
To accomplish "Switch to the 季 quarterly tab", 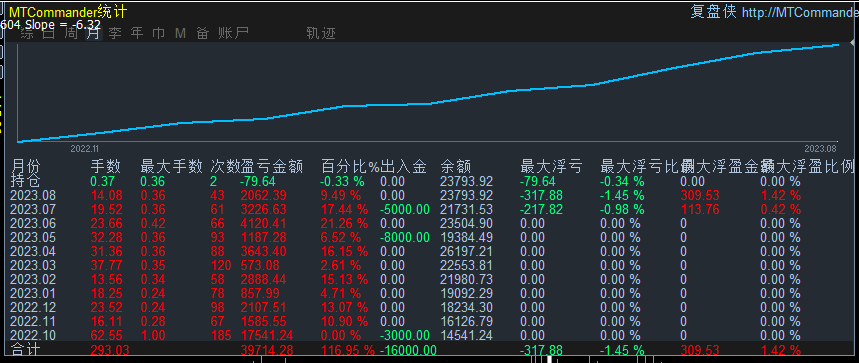I will coord(115,33).
